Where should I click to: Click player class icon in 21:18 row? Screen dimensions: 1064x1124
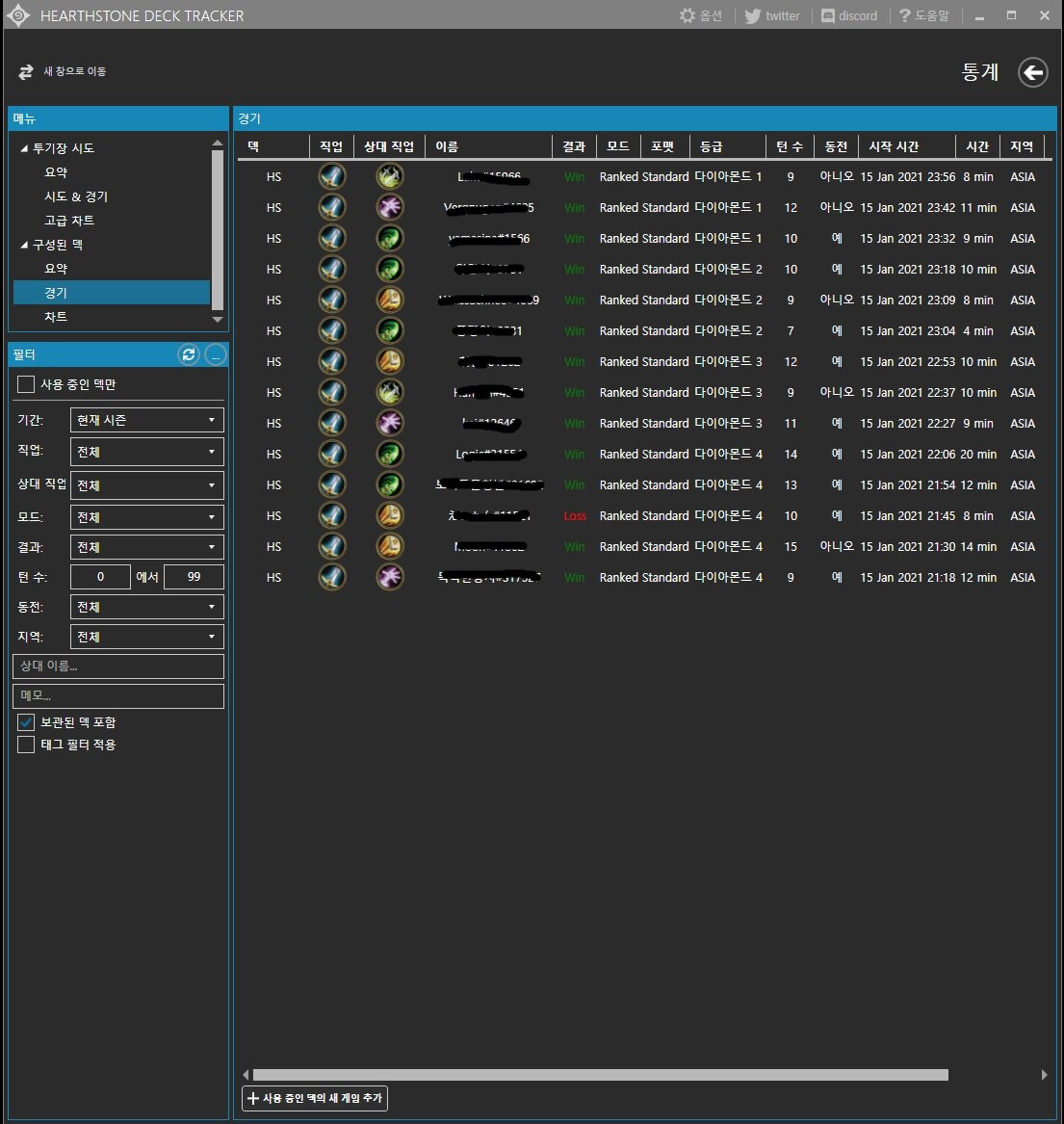(332, 577)
